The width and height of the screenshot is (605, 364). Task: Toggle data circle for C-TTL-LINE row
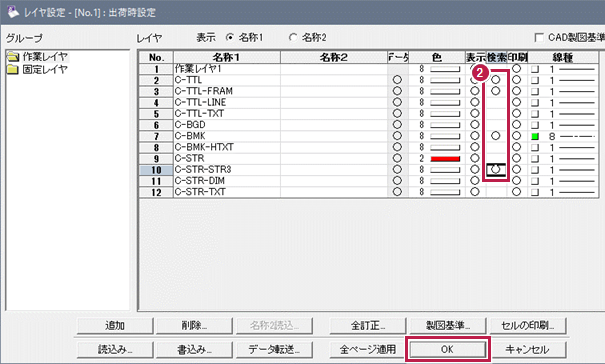click(397, 102)
